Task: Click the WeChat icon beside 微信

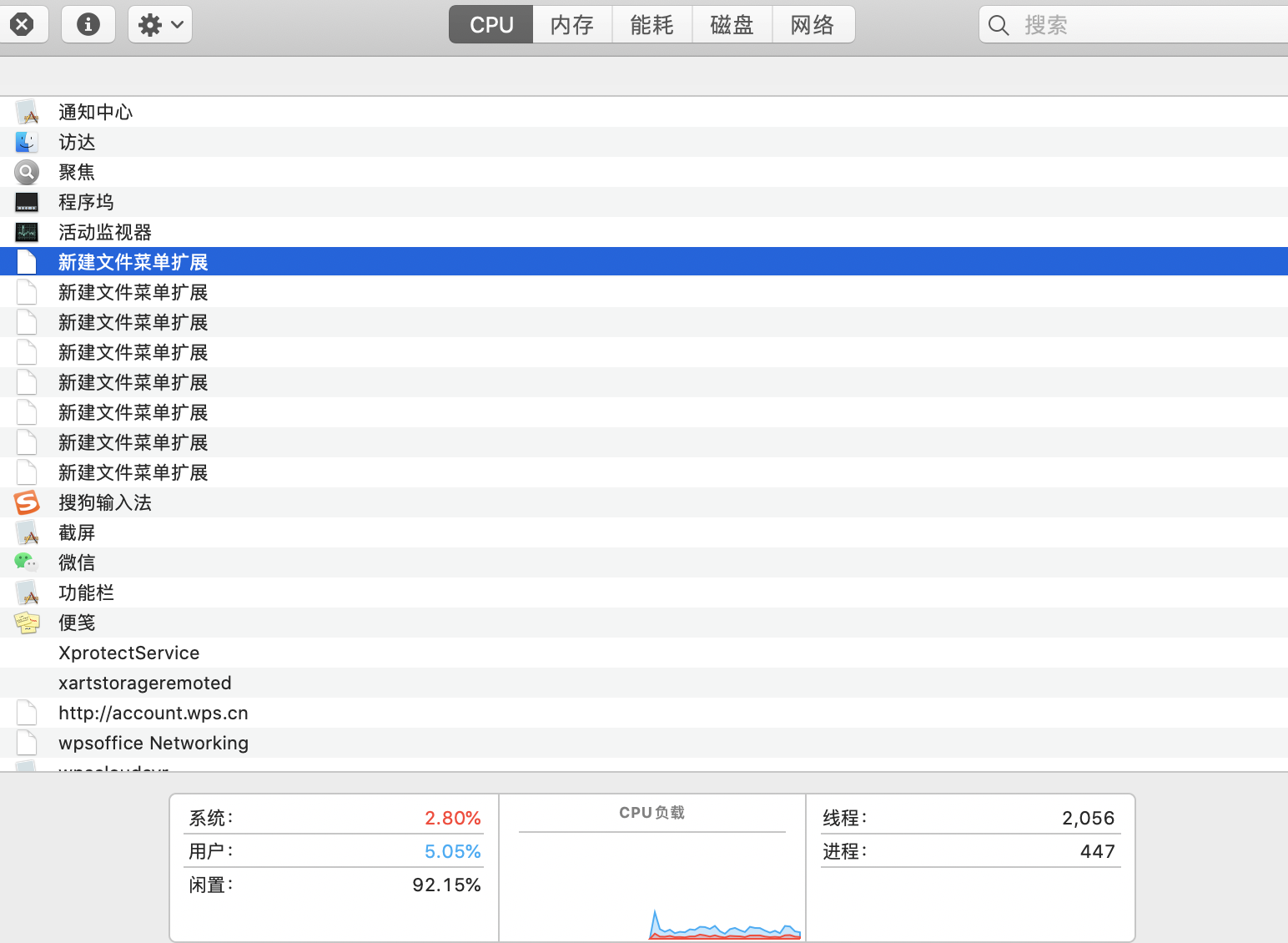Action: [x=27, y=563]
